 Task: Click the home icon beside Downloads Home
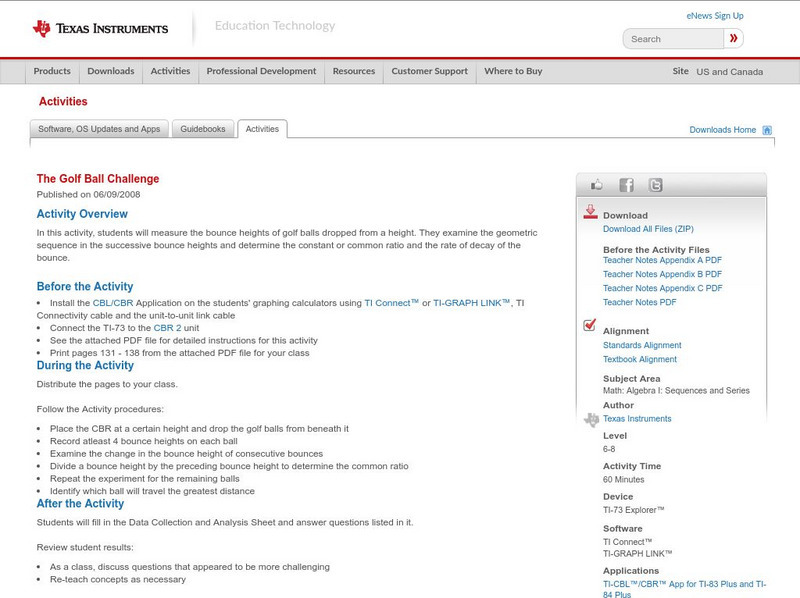pyautogui.click(x=767, y=130)
